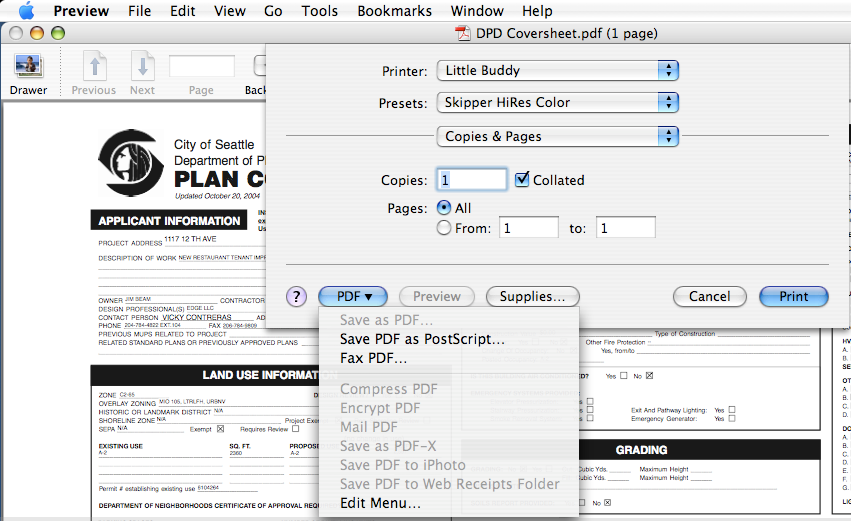This screenshot has width=851, height=521.
Task: Click the to page number field
Action: [626, 227]
